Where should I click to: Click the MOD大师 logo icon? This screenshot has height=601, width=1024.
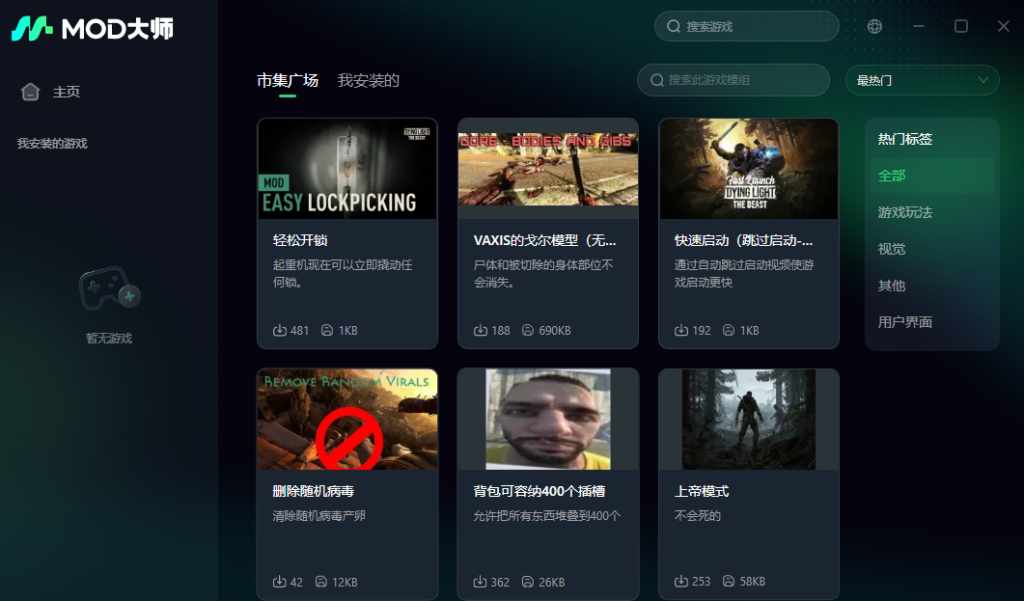point(32,29)
